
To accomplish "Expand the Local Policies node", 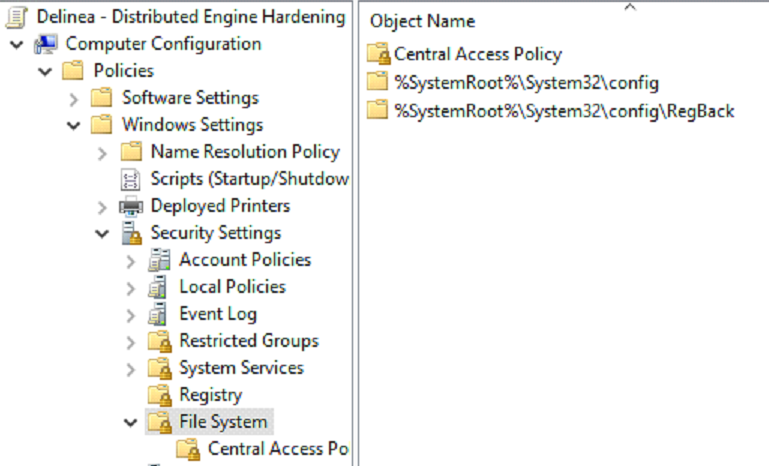I will coord(130,287).
